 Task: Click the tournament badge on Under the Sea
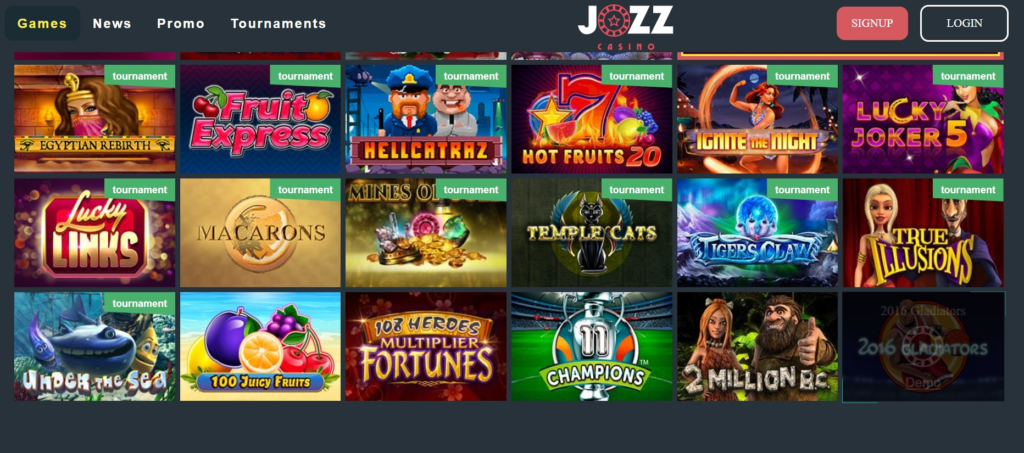(x=140, y=303)
